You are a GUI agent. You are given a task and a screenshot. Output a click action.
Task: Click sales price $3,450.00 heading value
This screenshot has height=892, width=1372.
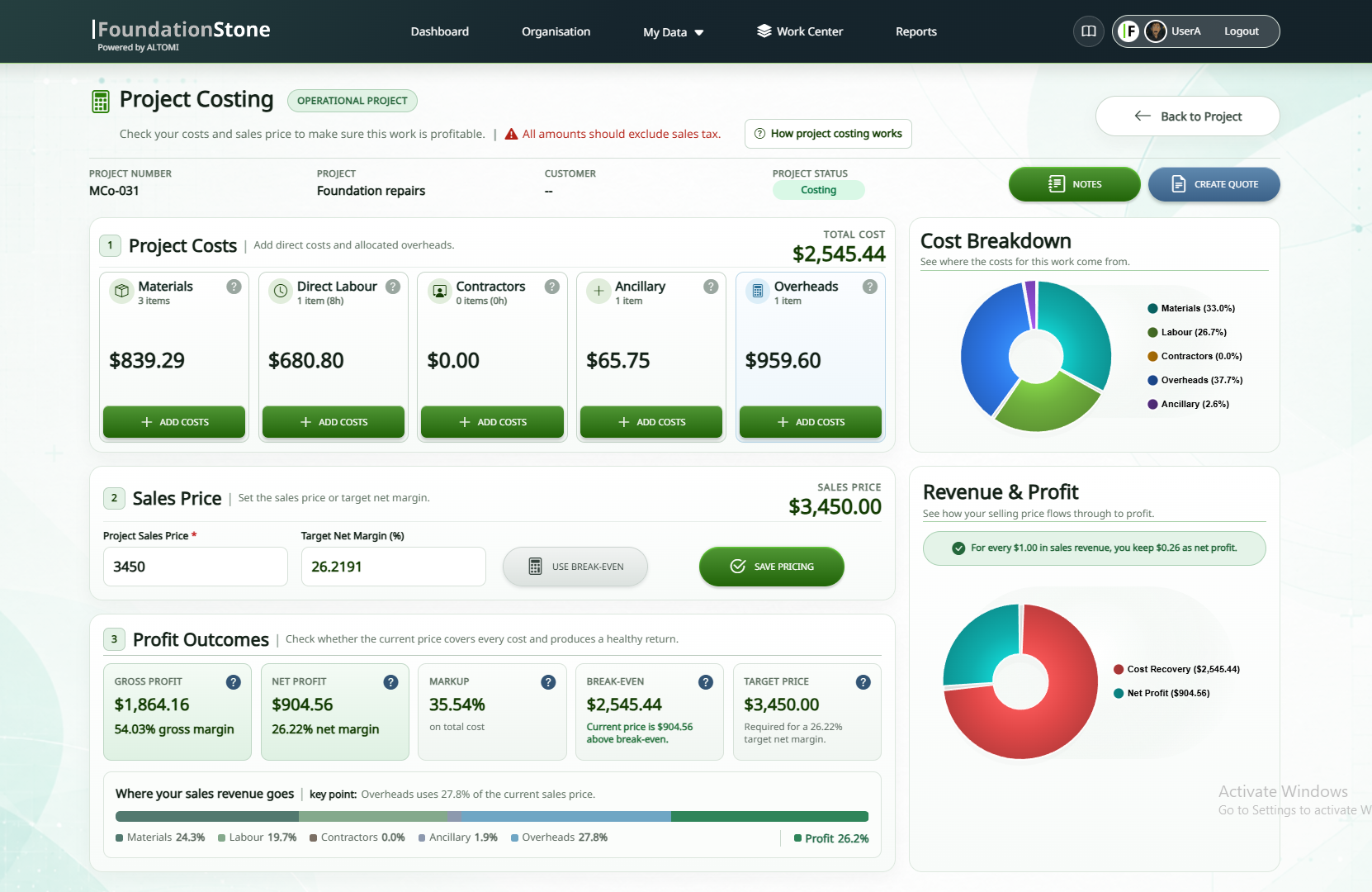pos(835,507)
